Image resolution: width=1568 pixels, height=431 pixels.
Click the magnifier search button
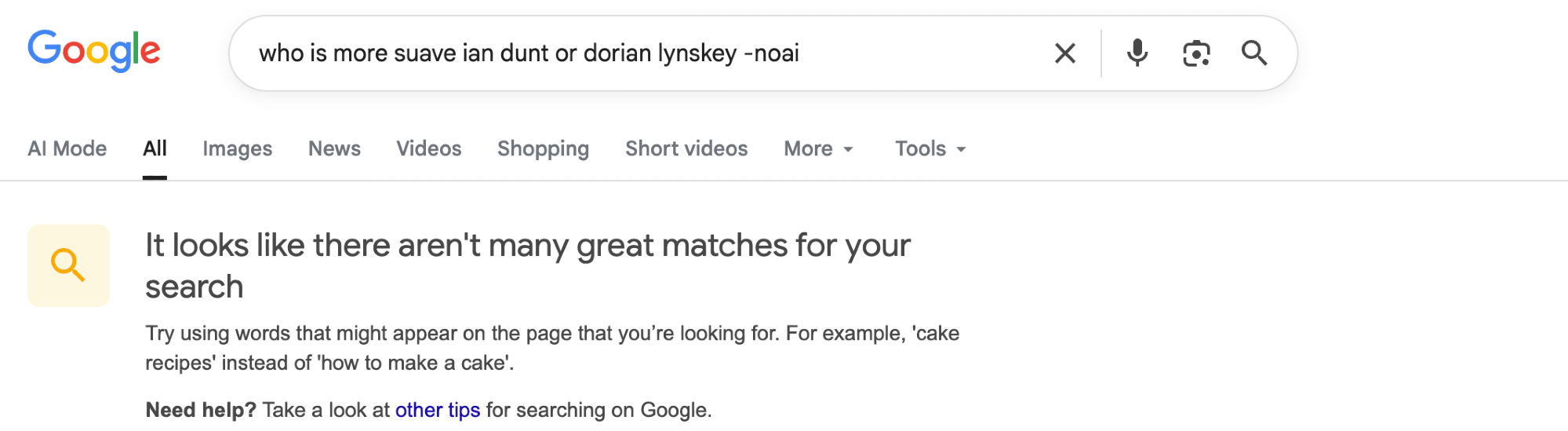point(1254,53)
